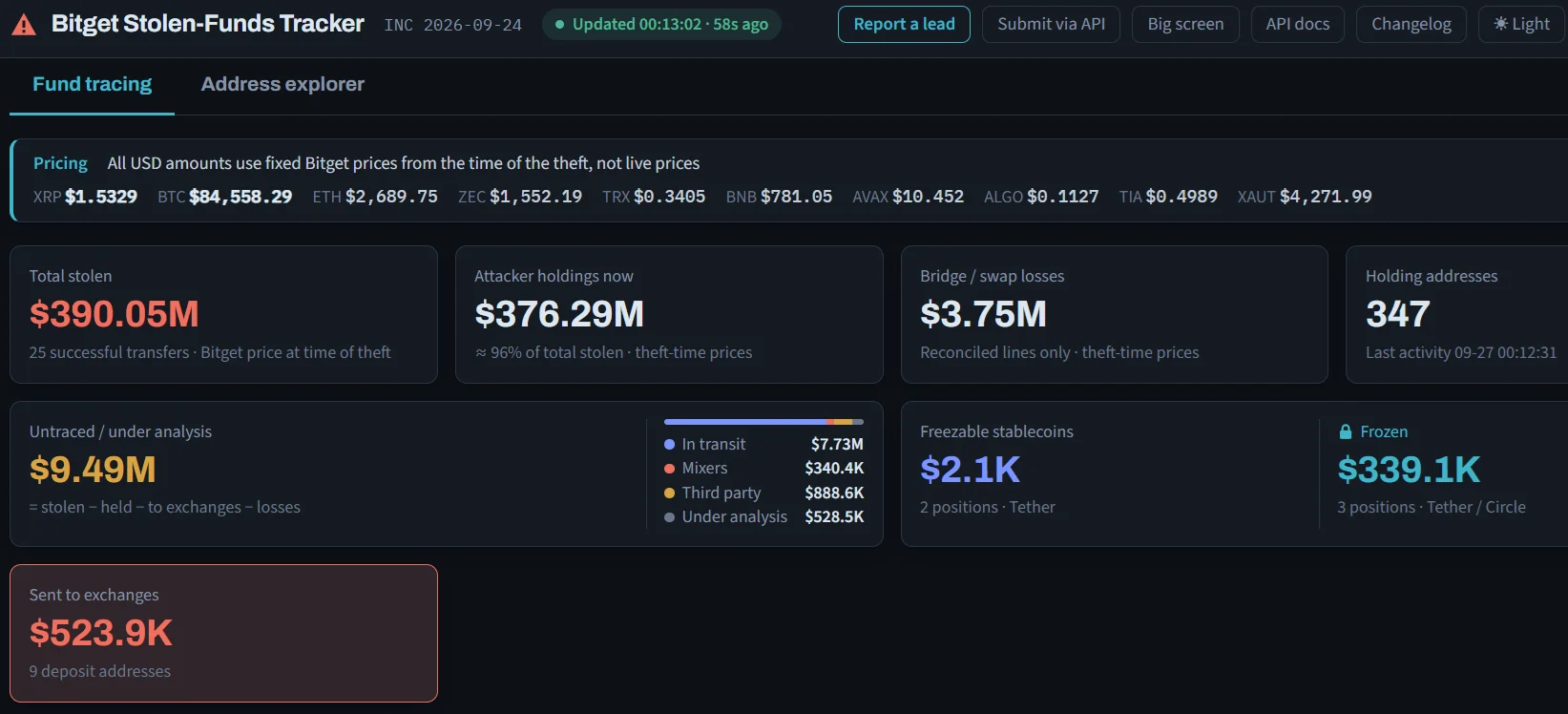Click the XRP price $1.5329
1568x714 pixels.
point(101,197)
